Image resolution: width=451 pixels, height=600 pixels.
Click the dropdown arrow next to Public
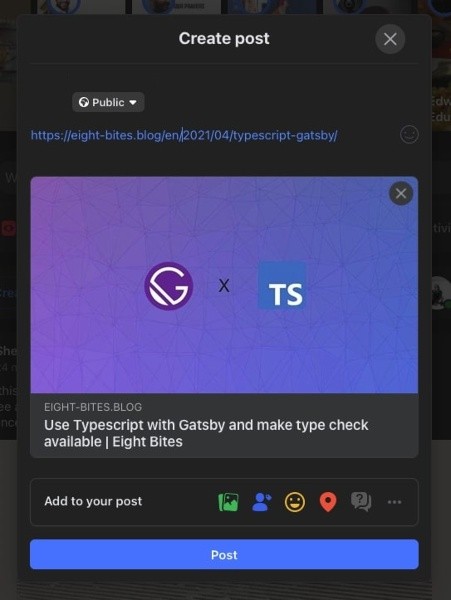(x=133, y=103)
